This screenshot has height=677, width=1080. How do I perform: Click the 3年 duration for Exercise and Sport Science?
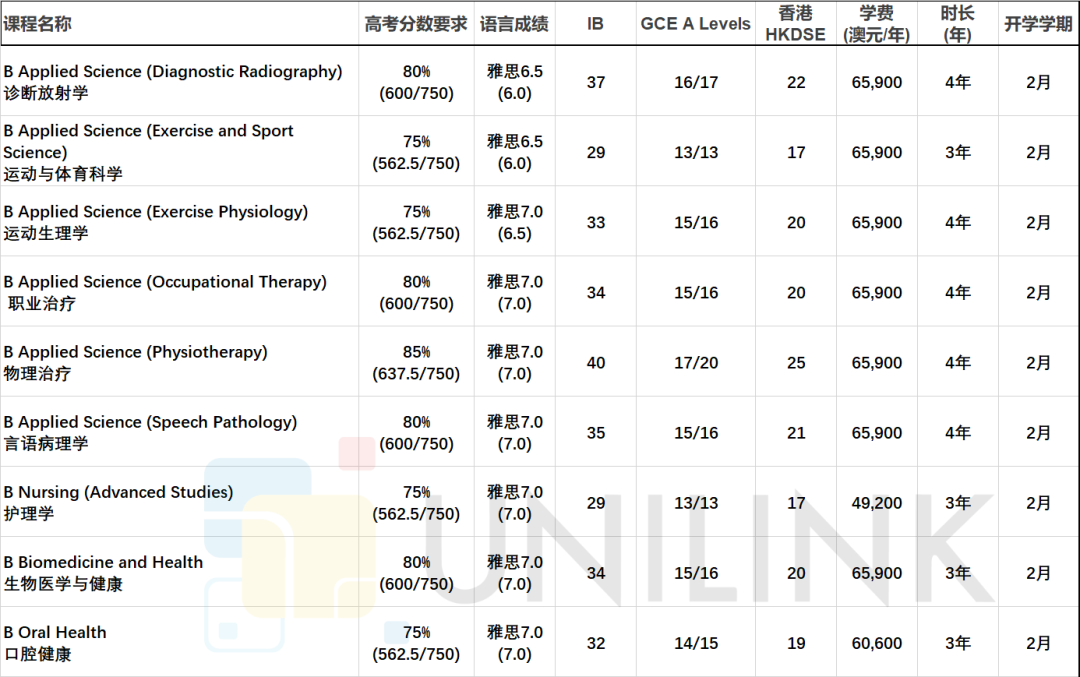click(957, 152)
